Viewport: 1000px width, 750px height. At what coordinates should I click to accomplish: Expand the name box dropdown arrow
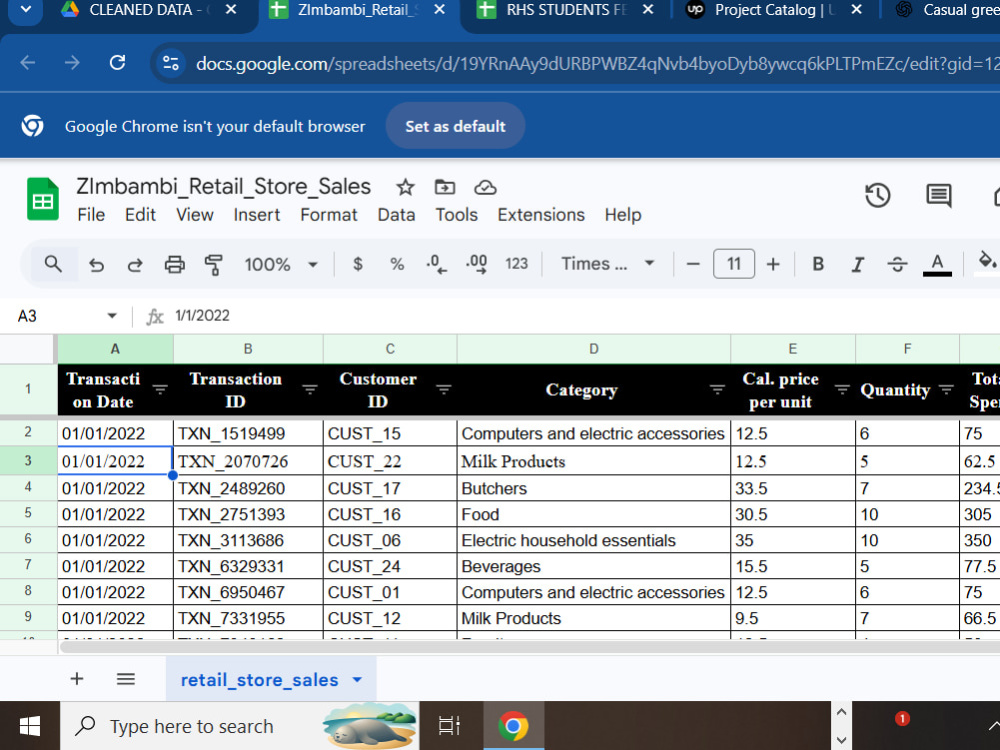(x=112, y=316)
